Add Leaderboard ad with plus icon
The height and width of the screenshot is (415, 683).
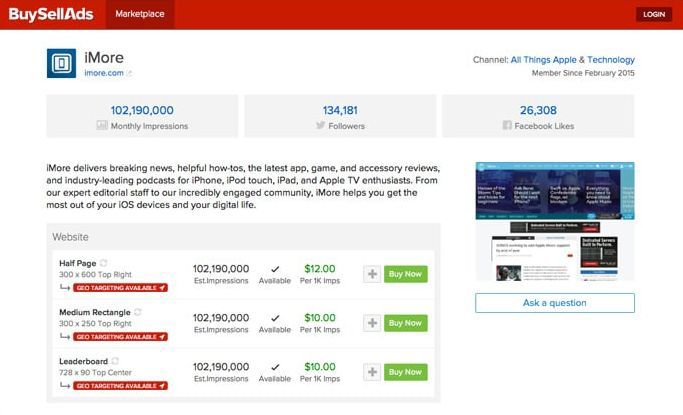click(x=372, y=372)
